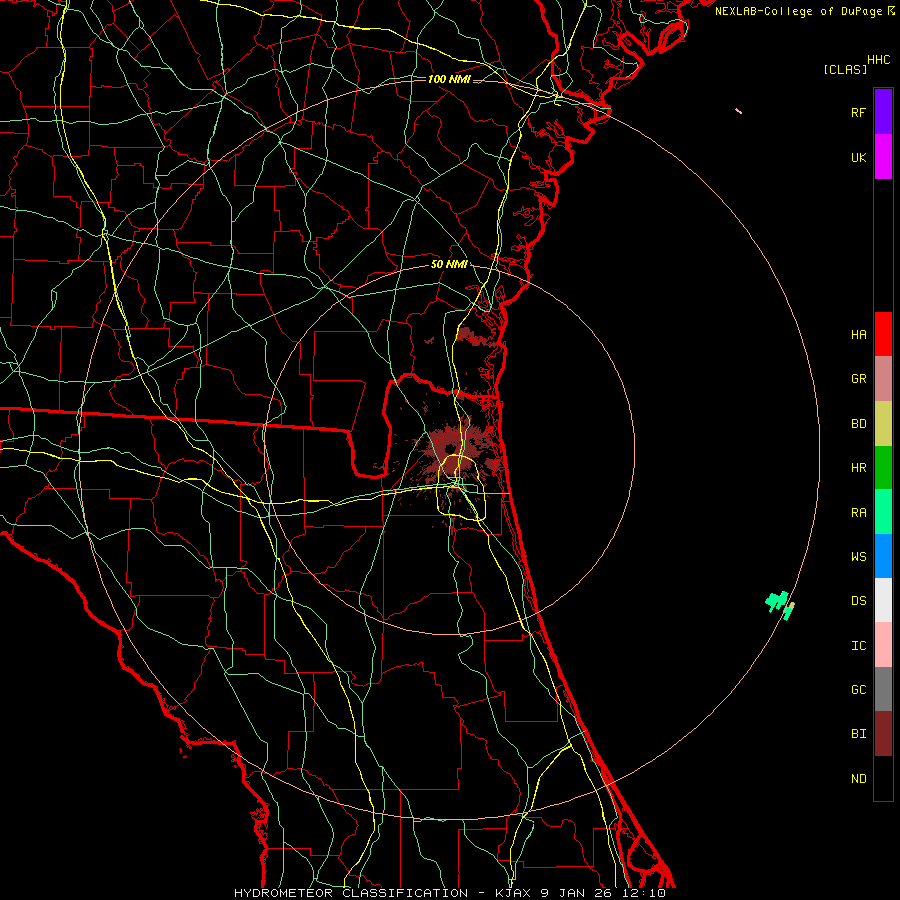Click the green rain echo offshore
The image size is (900, 900).
[x=779, y=605]
